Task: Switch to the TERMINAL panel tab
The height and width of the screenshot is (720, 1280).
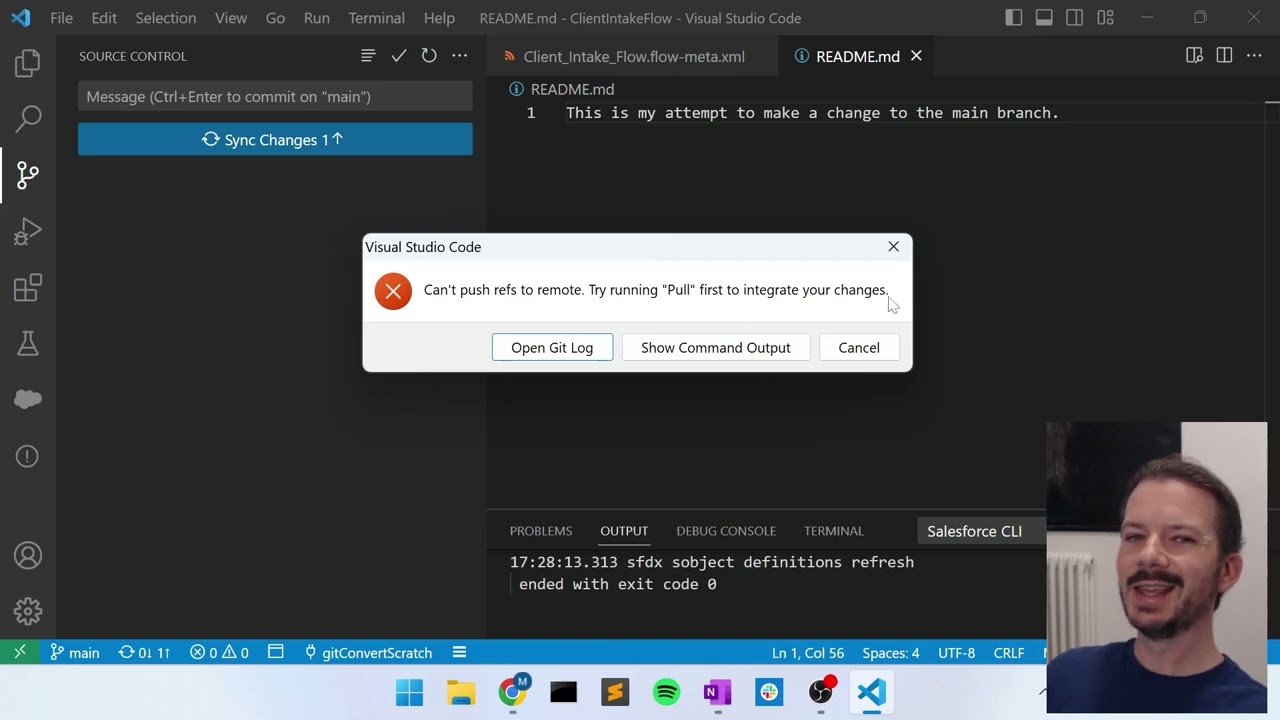Action: point(834,531)
